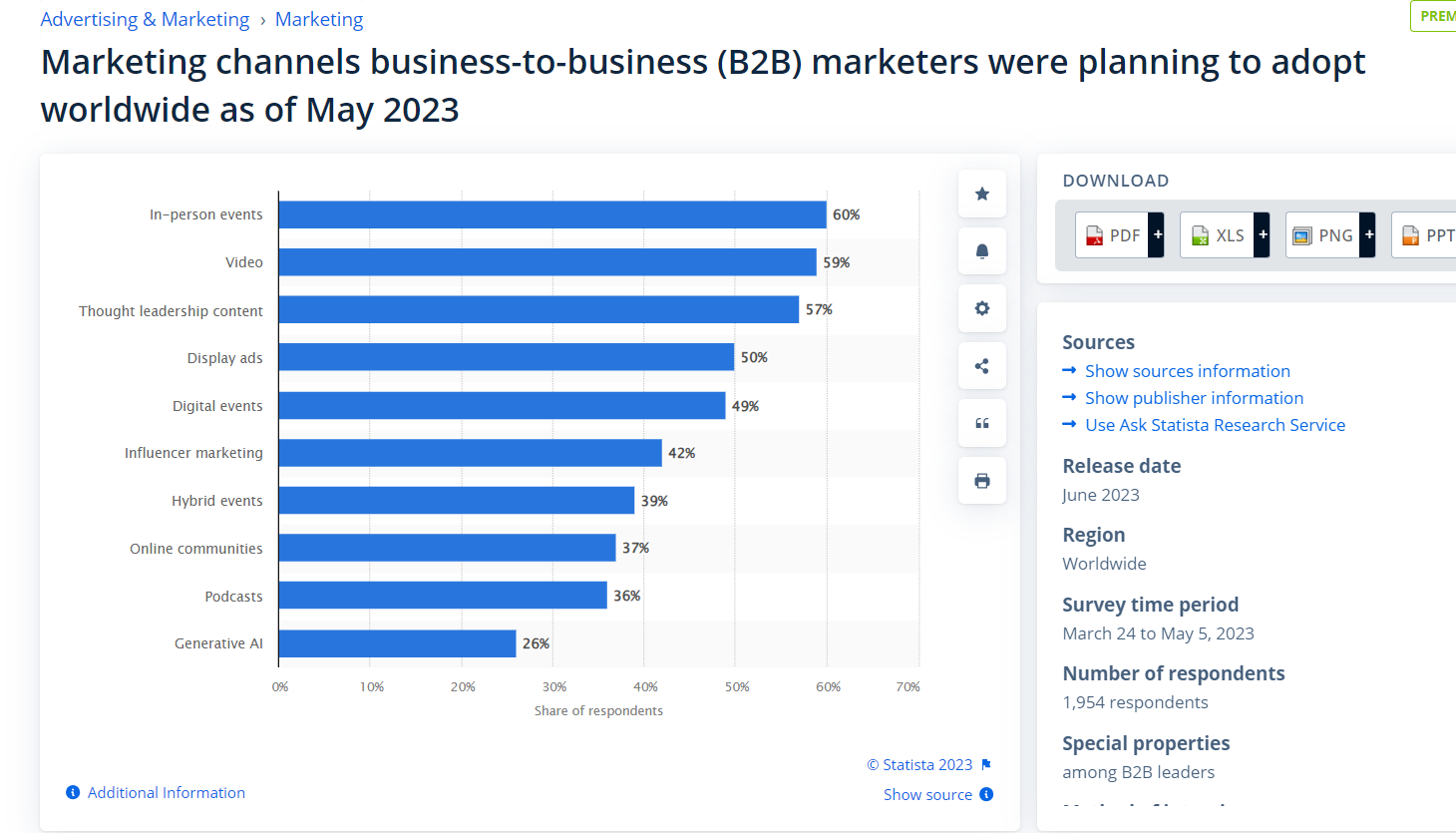Open Advertising & Marketing breadcrumb

click(145, 20)
